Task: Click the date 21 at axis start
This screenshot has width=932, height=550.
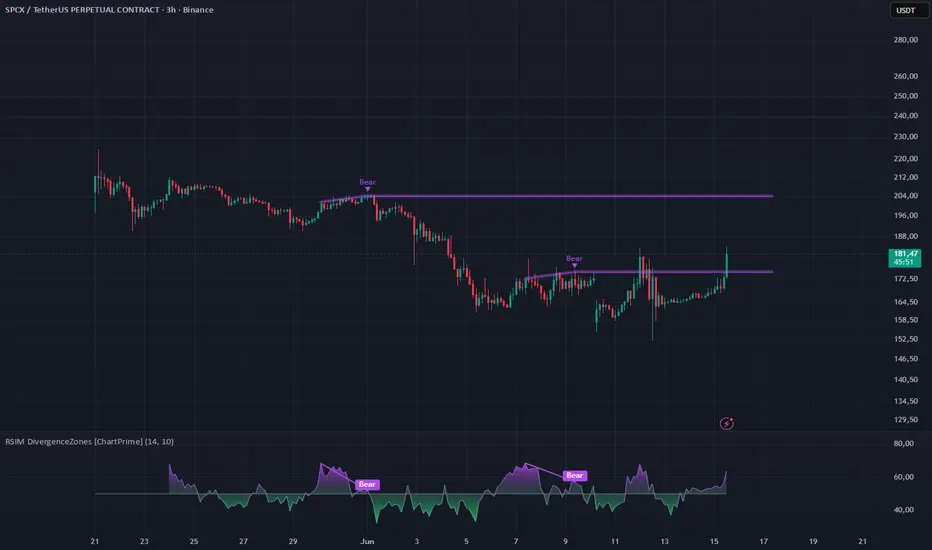Action: point(95,541)
